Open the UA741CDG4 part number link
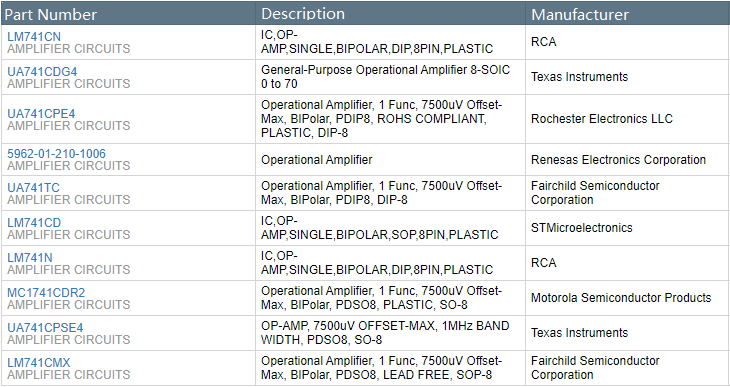 click(42, 72)
